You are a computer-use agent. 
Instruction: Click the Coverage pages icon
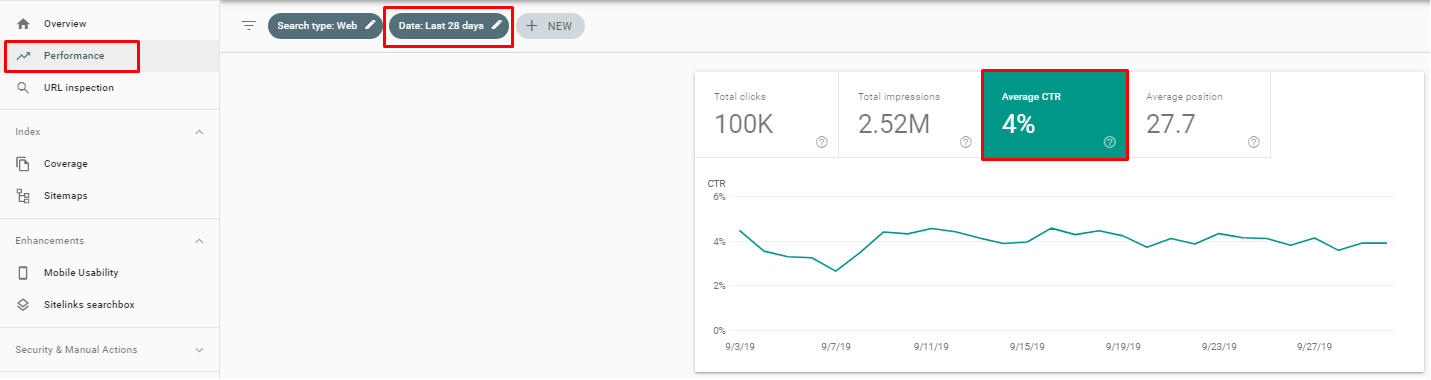(x=23, y=164)
